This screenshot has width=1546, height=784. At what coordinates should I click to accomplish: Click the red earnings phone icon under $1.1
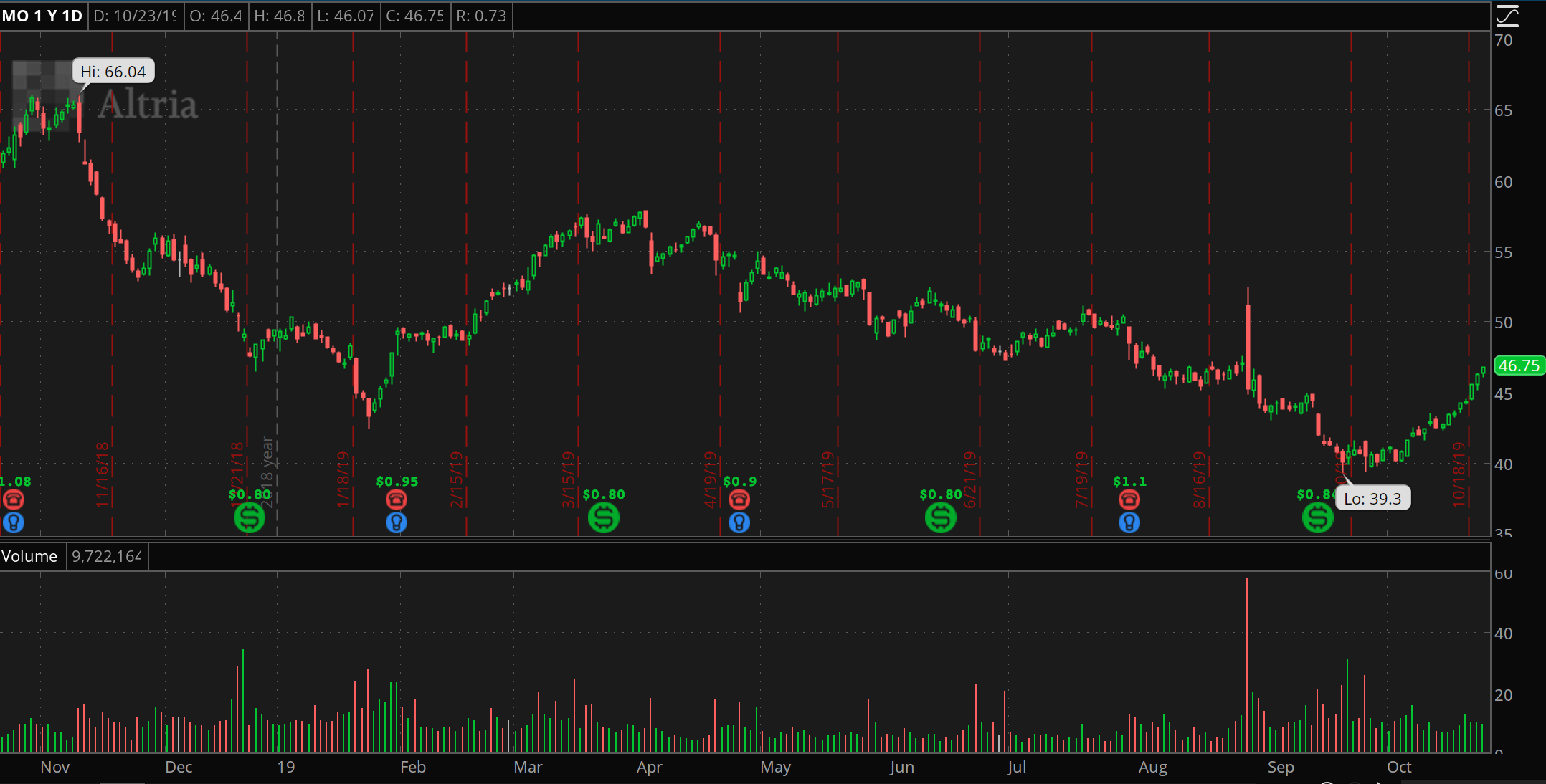pos(1129,499)
